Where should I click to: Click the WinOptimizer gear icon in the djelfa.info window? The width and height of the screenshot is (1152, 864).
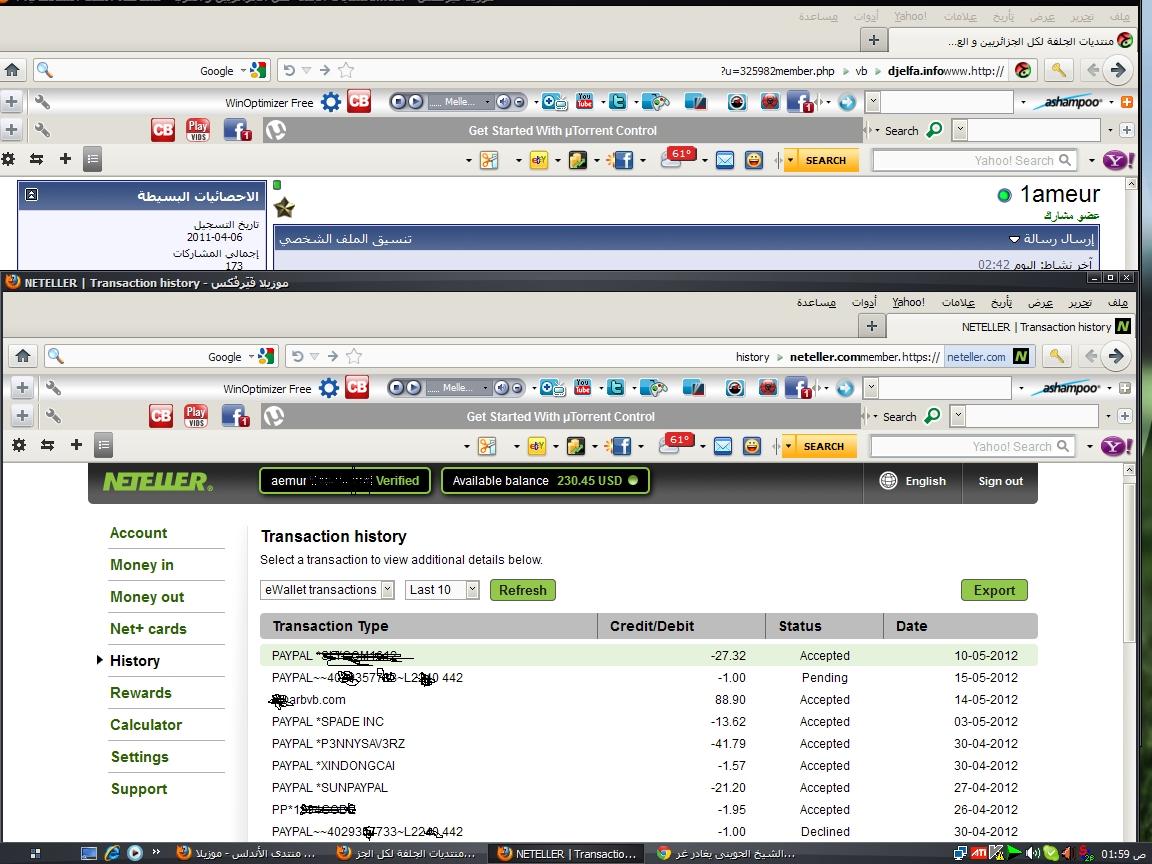[331, 102]
